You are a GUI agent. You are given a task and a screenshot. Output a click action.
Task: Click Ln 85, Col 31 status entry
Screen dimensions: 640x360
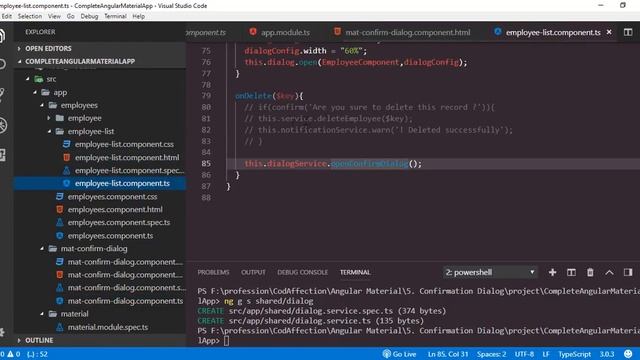tap(448, 354)
